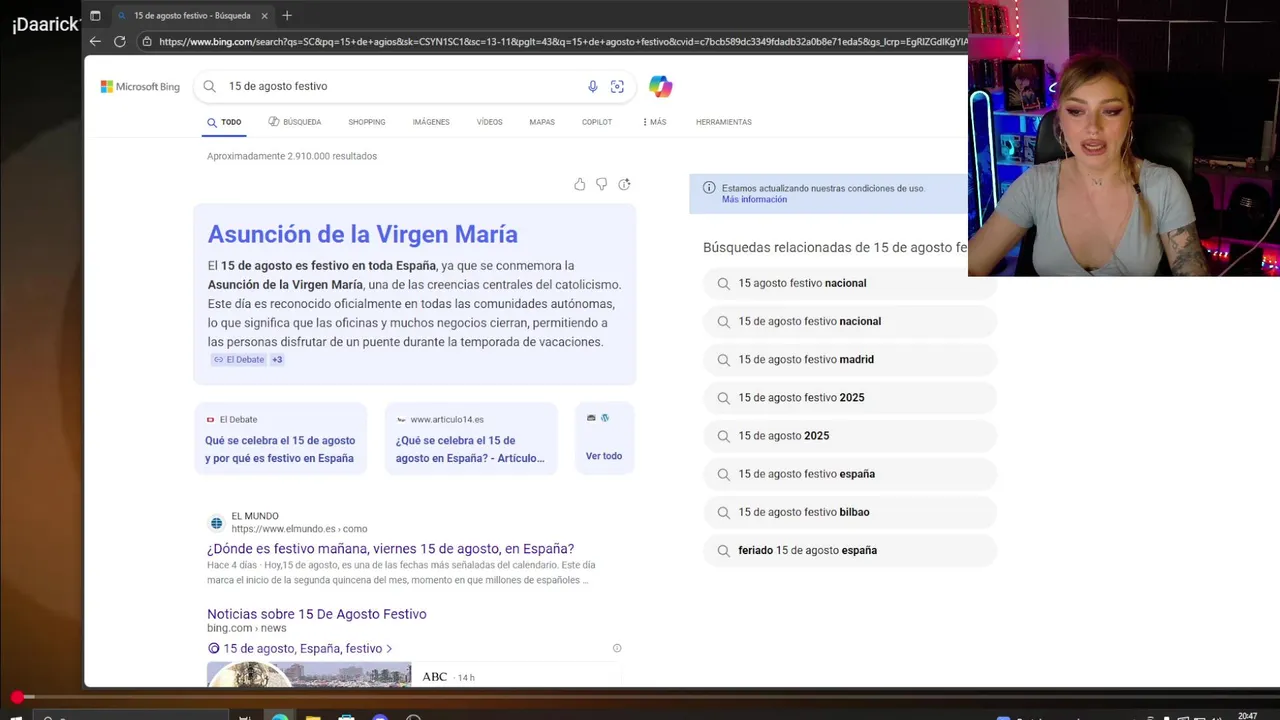The width and height of the screenshot is (1280, 720).
Task: Click the 'https://www.elmundo.es › como' URL text
Action: 299,529
